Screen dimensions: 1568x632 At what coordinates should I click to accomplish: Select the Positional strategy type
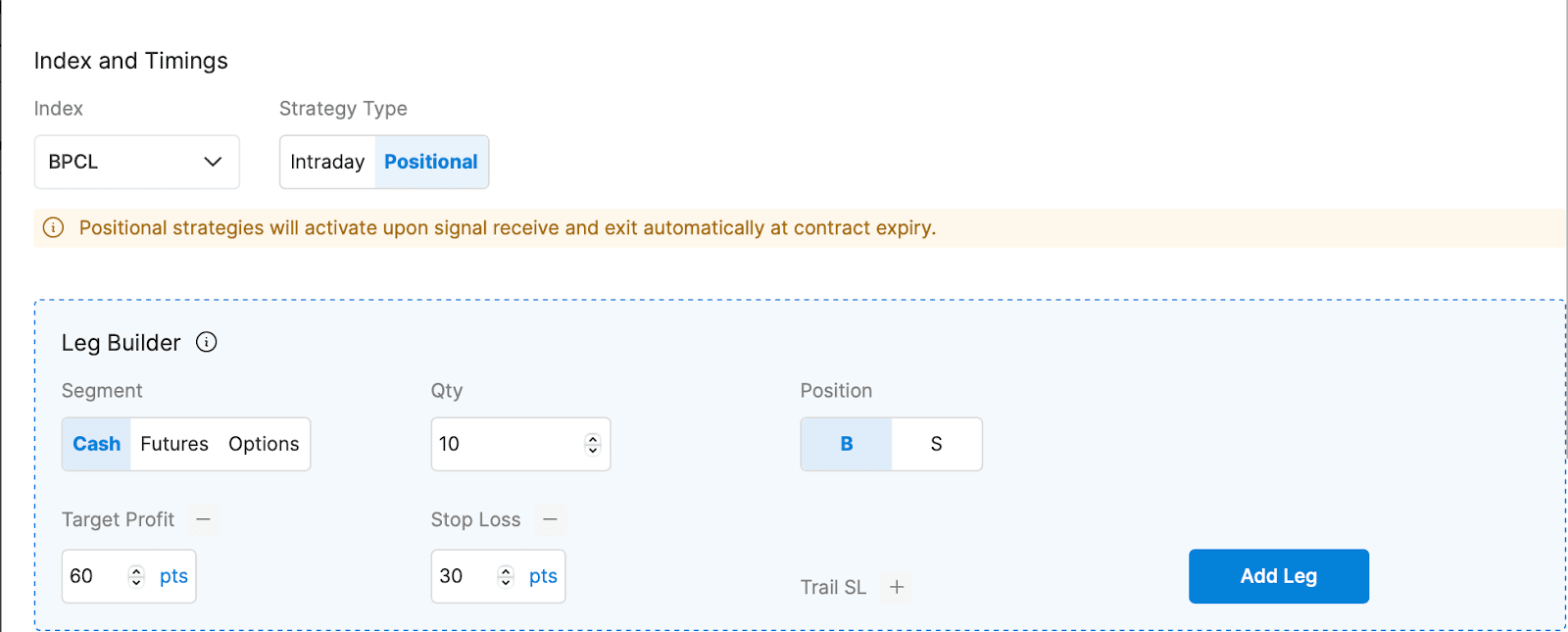[x=430, y=162]
